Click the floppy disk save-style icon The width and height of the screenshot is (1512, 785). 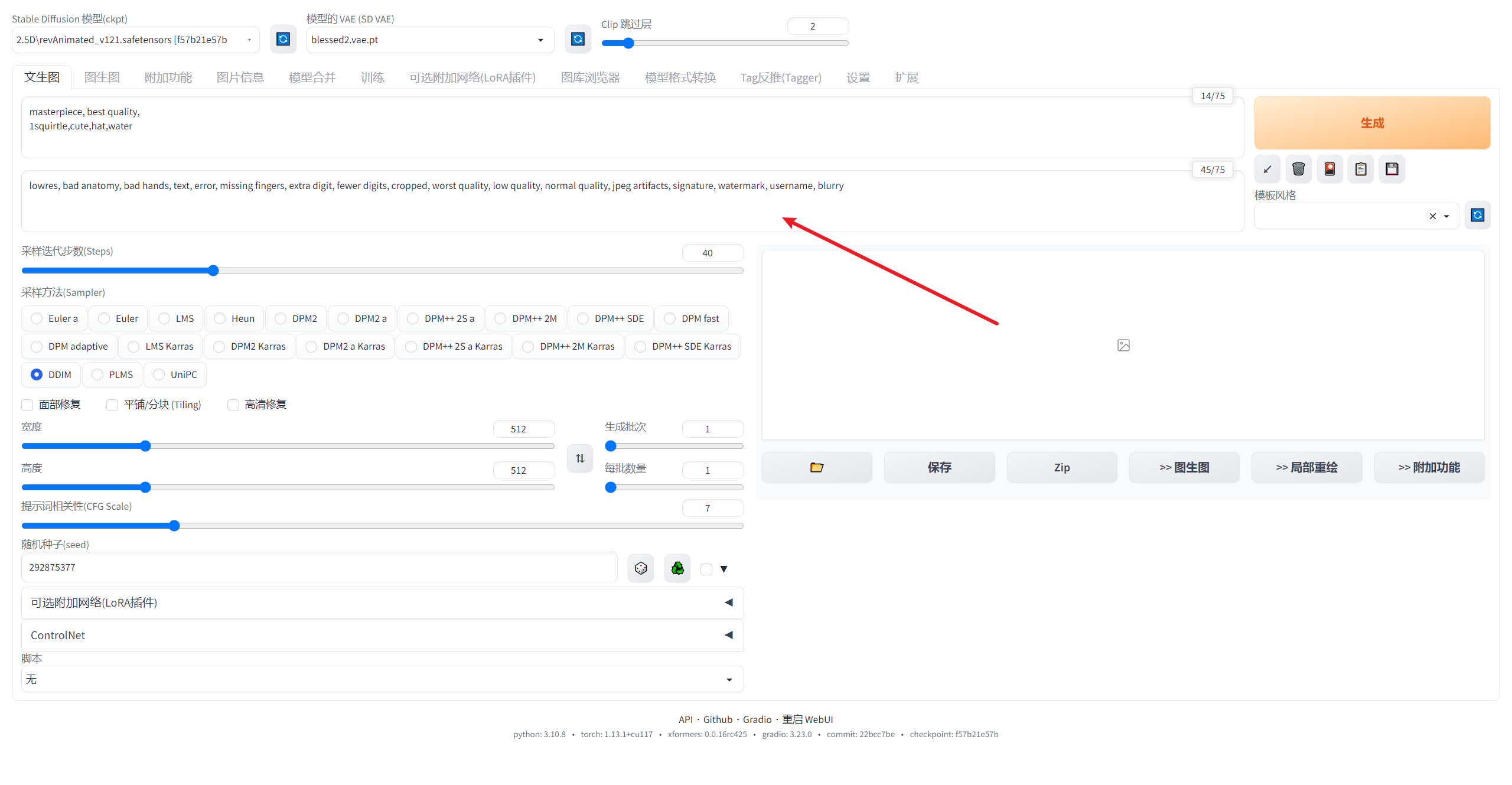[x=1392, y=170]
